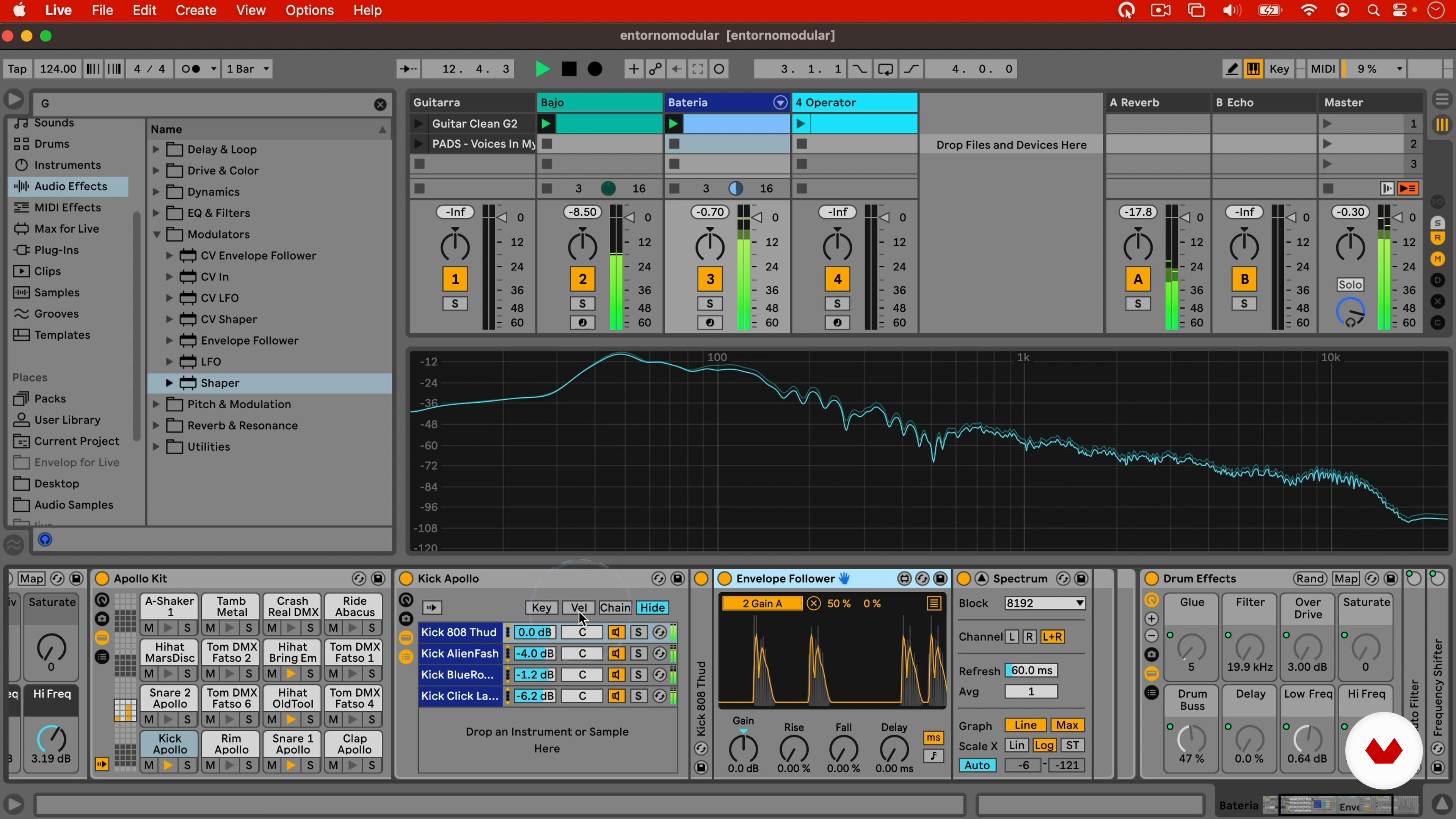Viewport: 1456px width, 819px height.
Task: Launch the Guitar Clean G2 clip
Action: pyautogui.click(x=419, y=123)
